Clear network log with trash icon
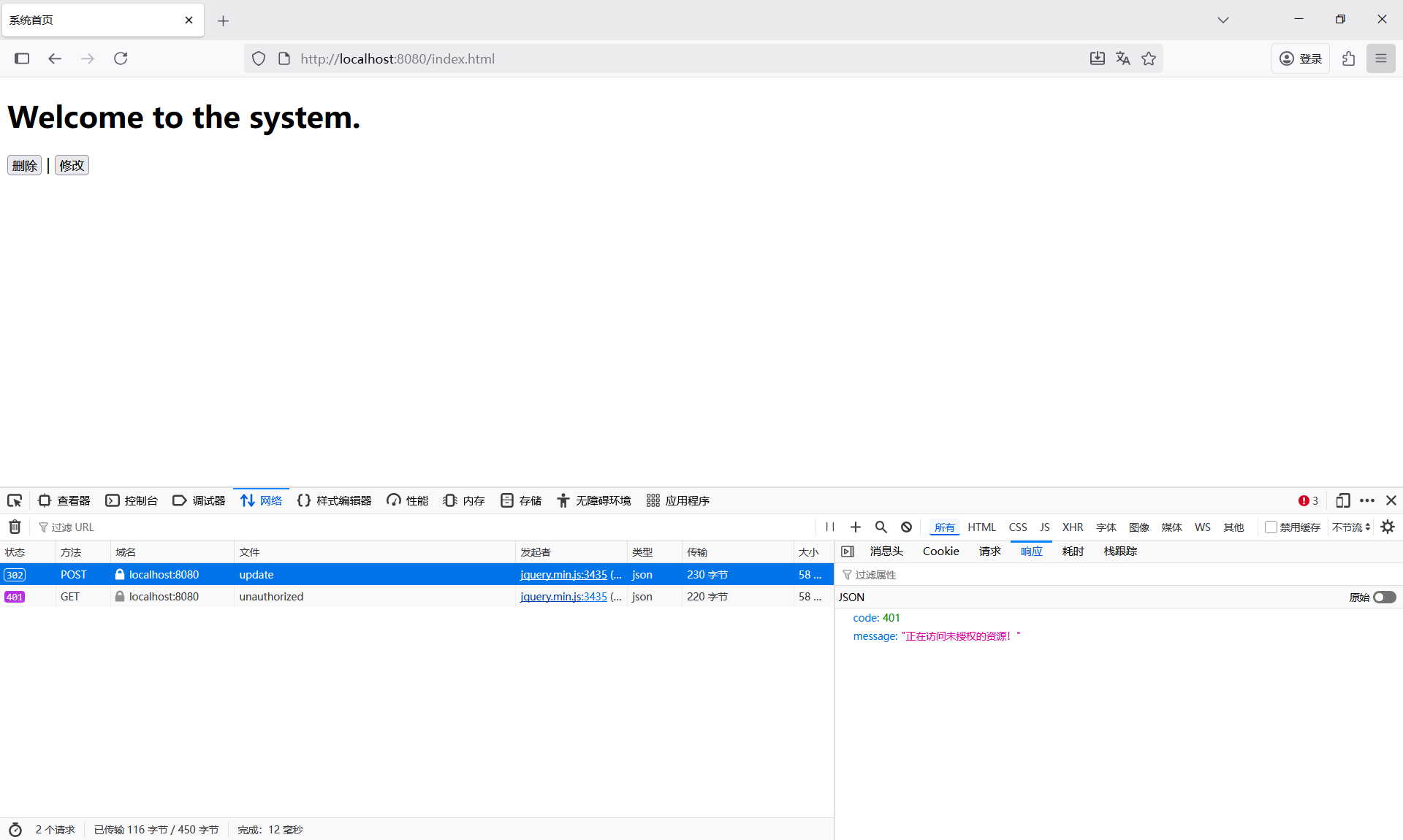This screenshot has width=1403, height=840. [x=15, y=527]
